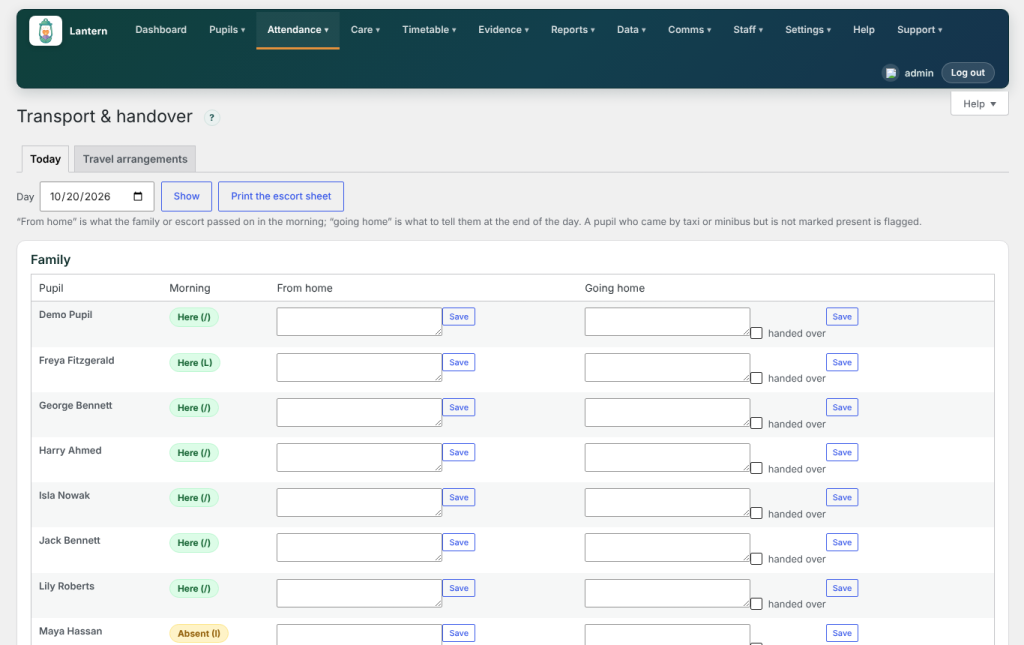Click Isla Nowak's Going home text box
This screenshot has width=1024, height=645.
tap(667, 503)
